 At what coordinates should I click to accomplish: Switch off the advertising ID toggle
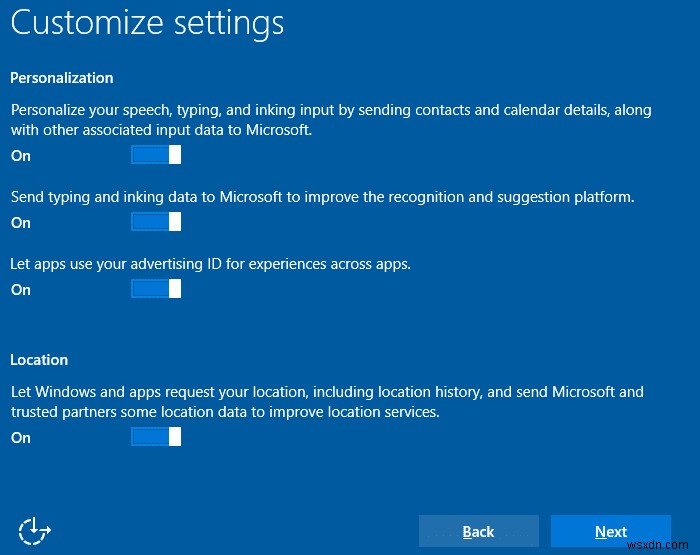156,289
